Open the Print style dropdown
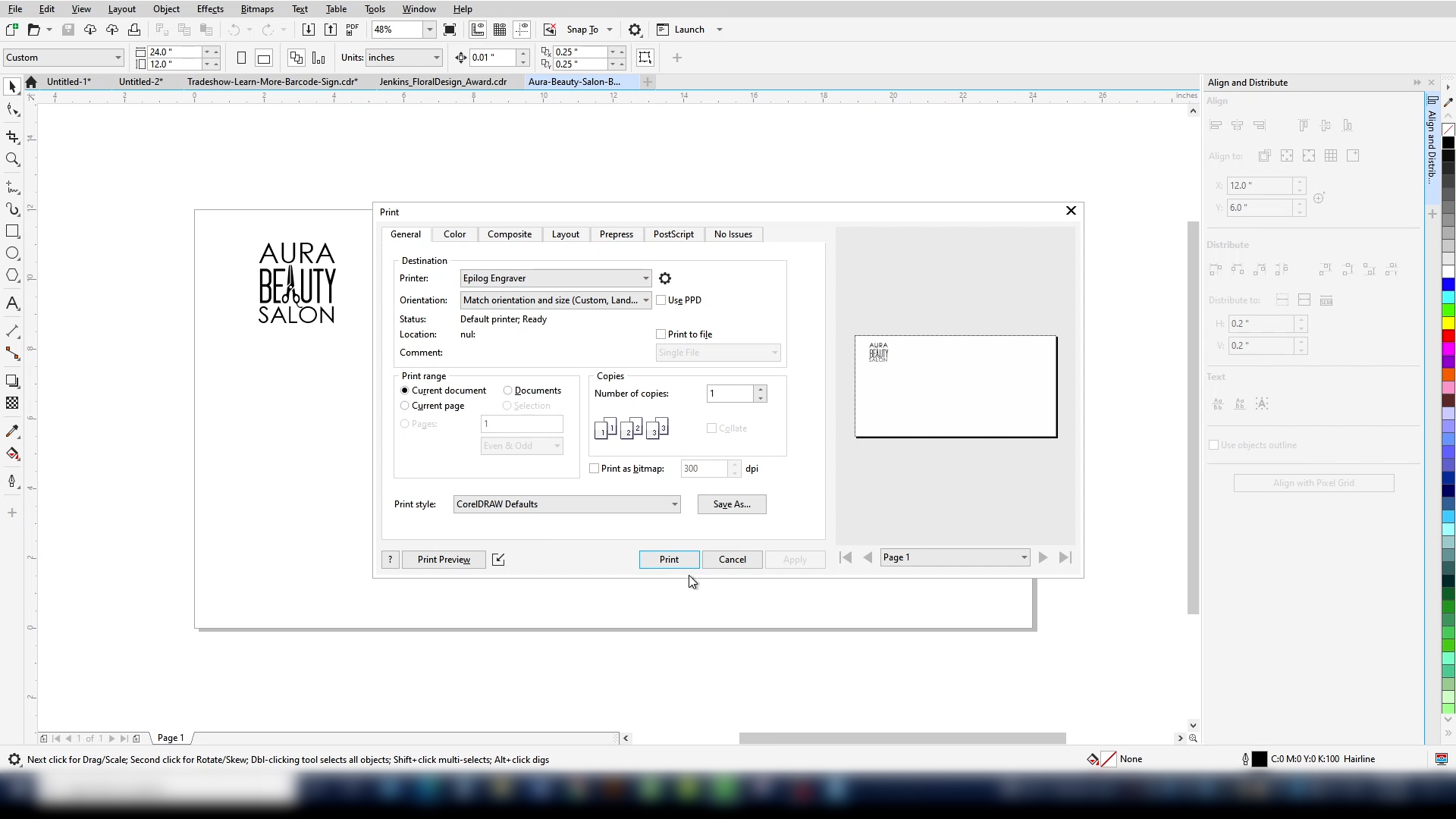 (x=674, y=504)
